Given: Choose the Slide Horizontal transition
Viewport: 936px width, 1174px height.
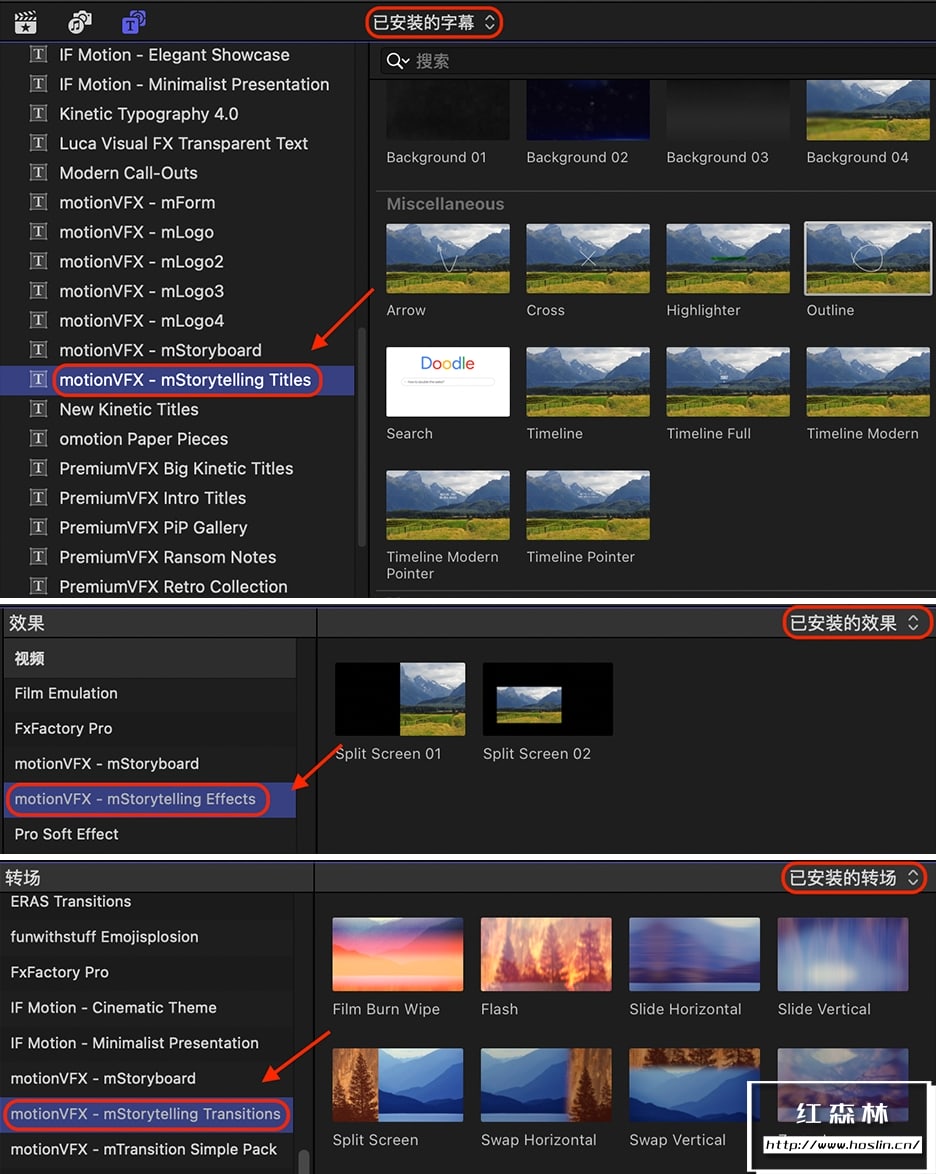Looking at the screenshot, I should pyautogui.click(x=694, y=955).
